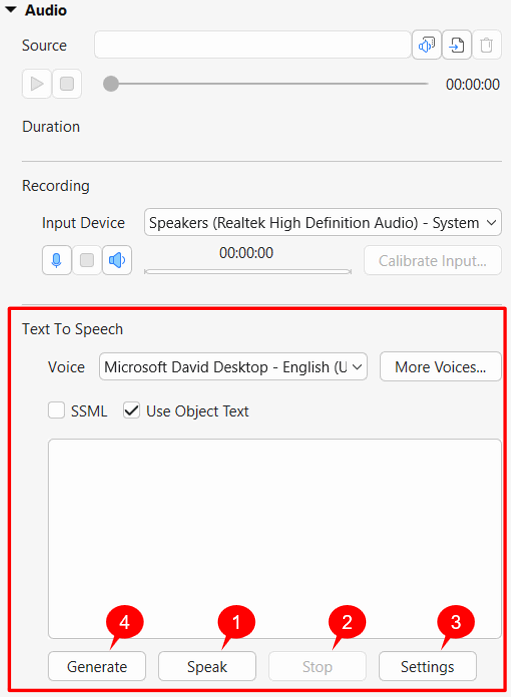This screenshot has height=697, width=511.
Task: Click the Stop text to speech button
Action: click(317, 666)
